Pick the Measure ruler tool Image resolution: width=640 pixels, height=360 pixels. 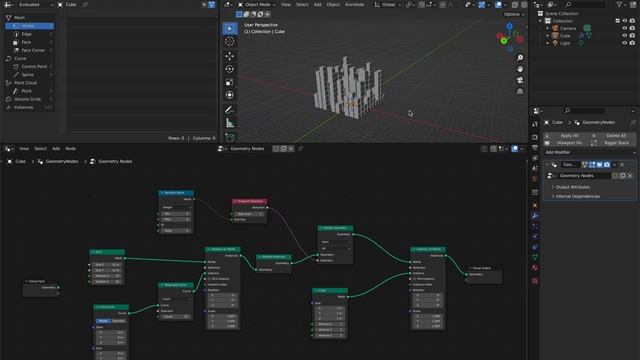pos(230,122)
